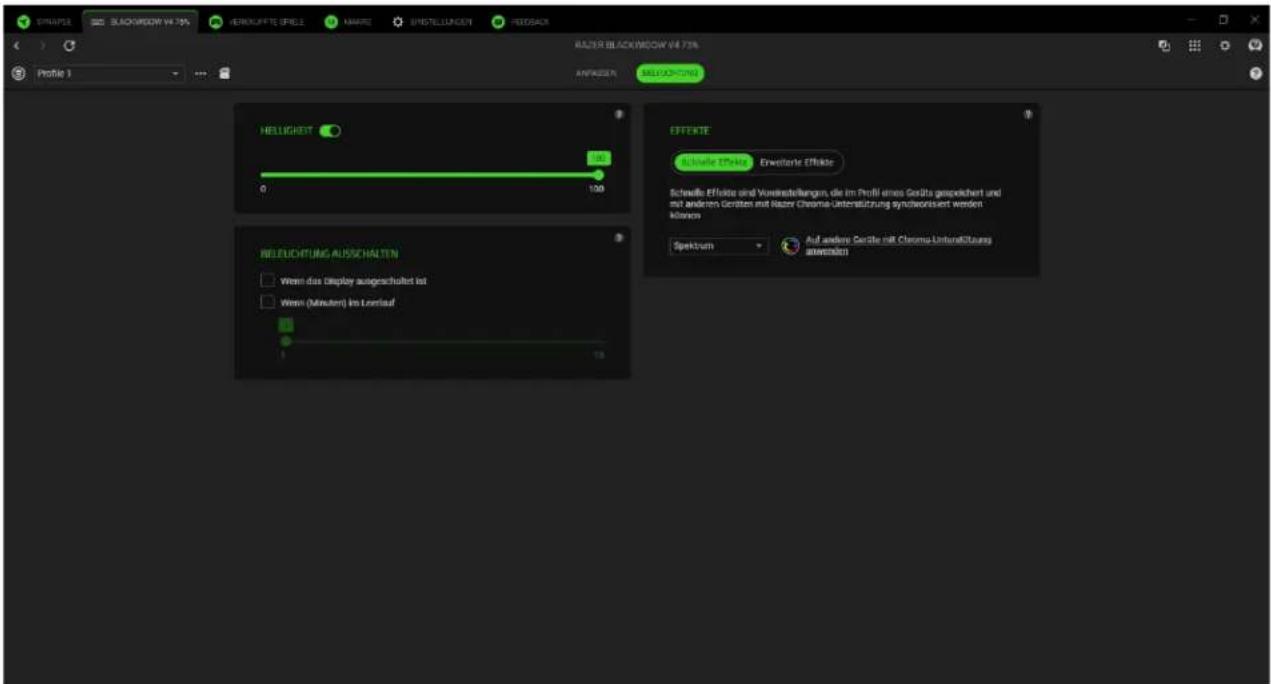Open the profile three-dots options menu
This screenshot has width=1271, height=684.
coord(201,73)
